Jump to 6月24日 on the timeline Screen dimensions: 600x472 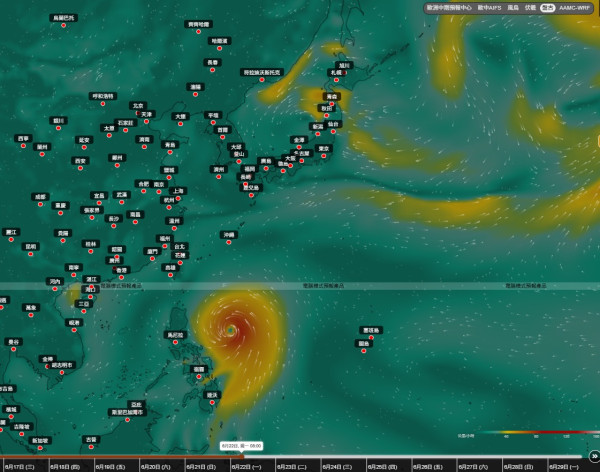(337, 467)
